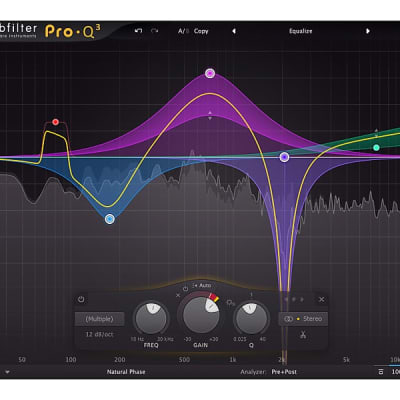Toggle the A/B comparison state

point(184,31)
